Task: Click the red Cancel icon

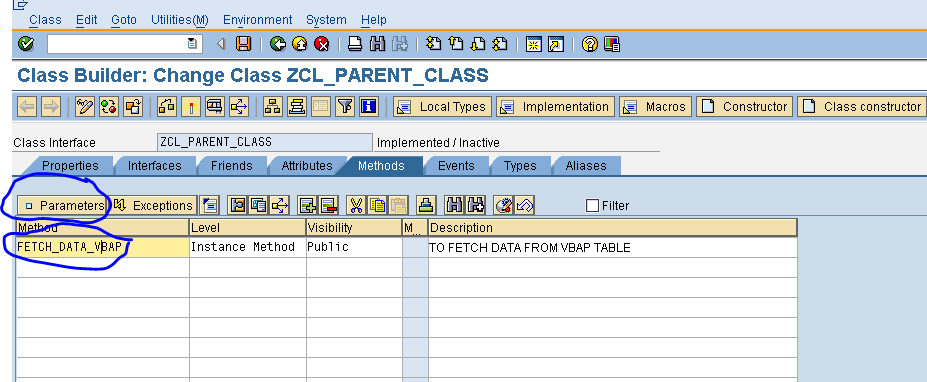Action: (x=322, y=44)
